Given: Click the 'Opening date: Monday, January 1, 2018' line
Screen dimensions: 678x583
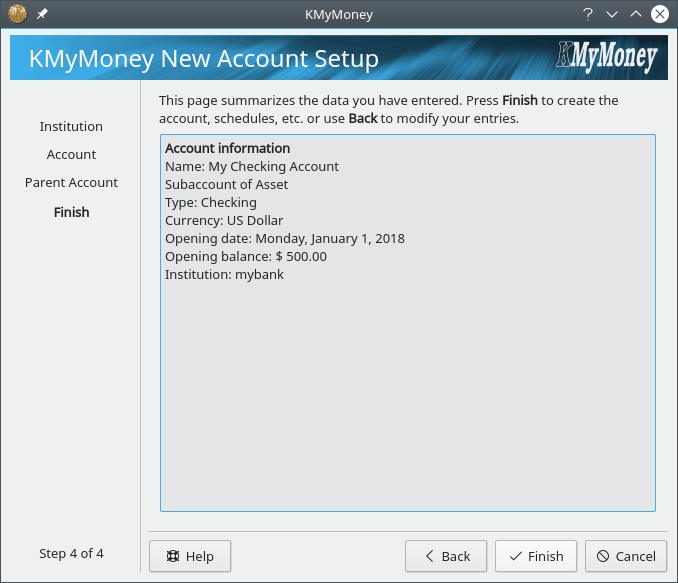Looking at the screenshot, I should point(285,239).
